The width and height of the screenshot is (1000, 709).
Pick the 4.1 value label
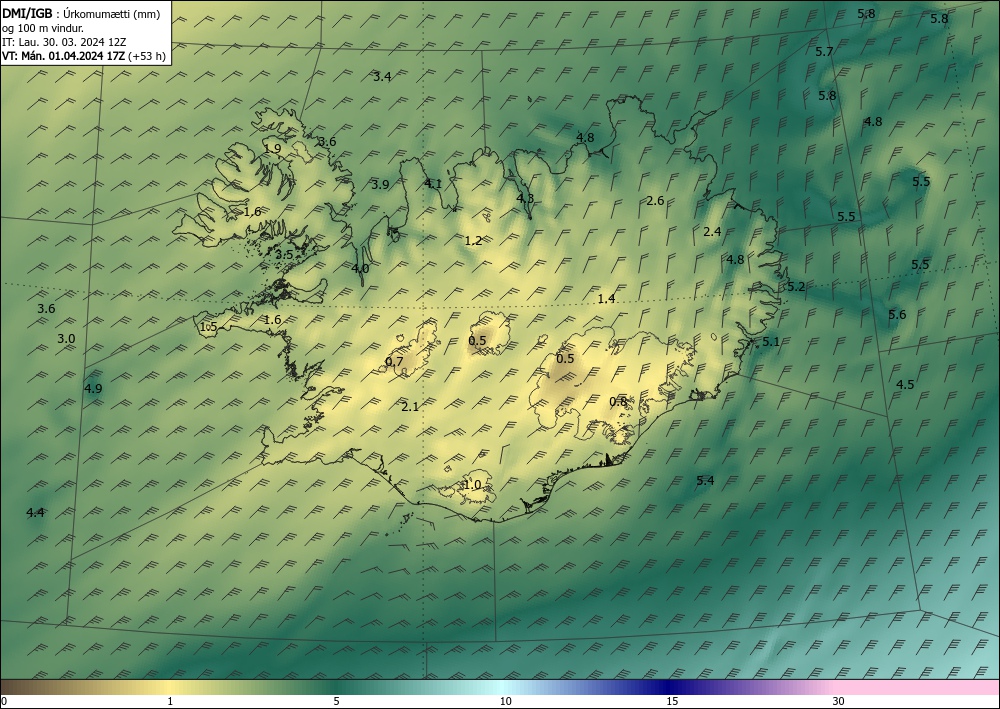433,184
